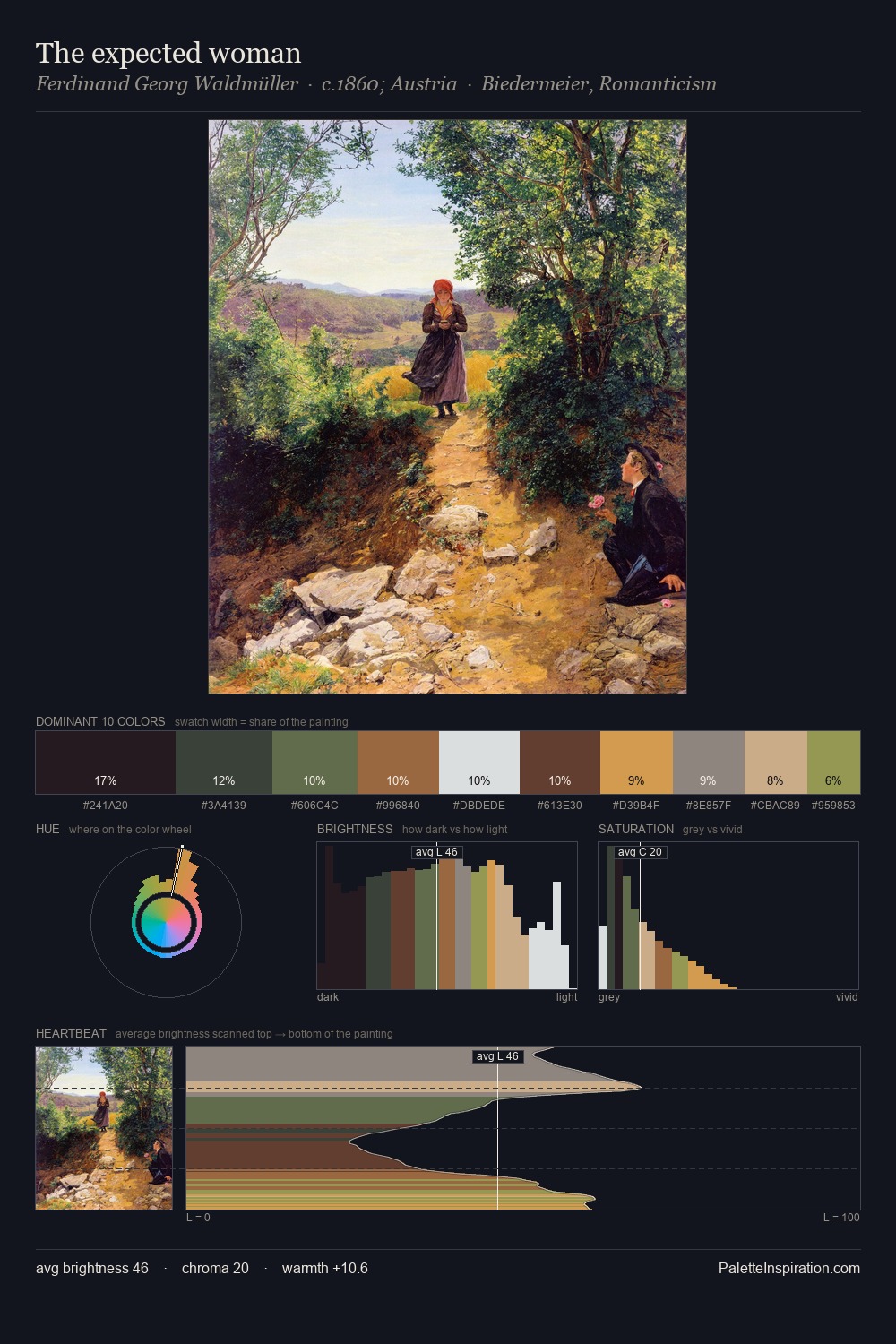Click 'avg brightness 46' footer text
The image size is (896, 1344).
click(x=92, y=1268)
